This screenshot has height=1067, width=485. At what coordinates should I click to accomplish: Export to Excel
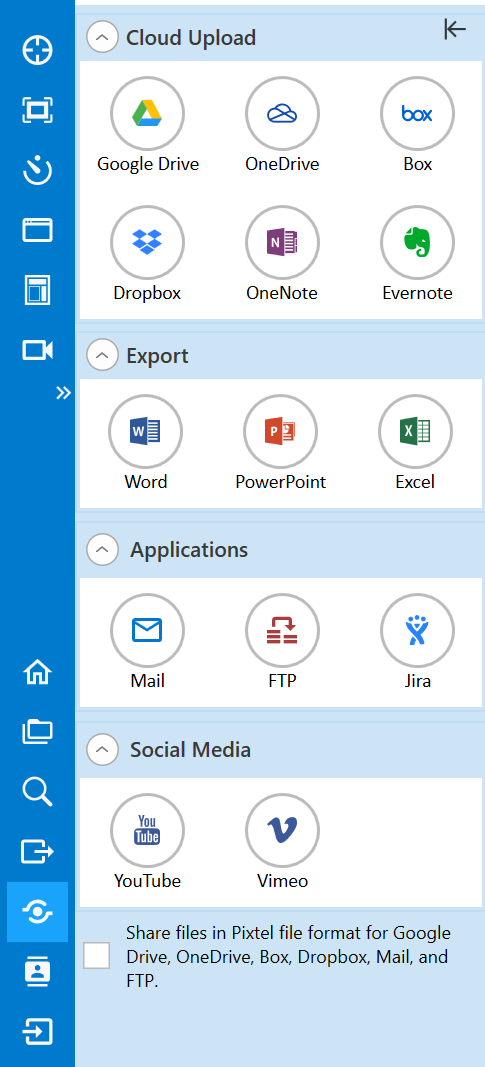point(415,431)
